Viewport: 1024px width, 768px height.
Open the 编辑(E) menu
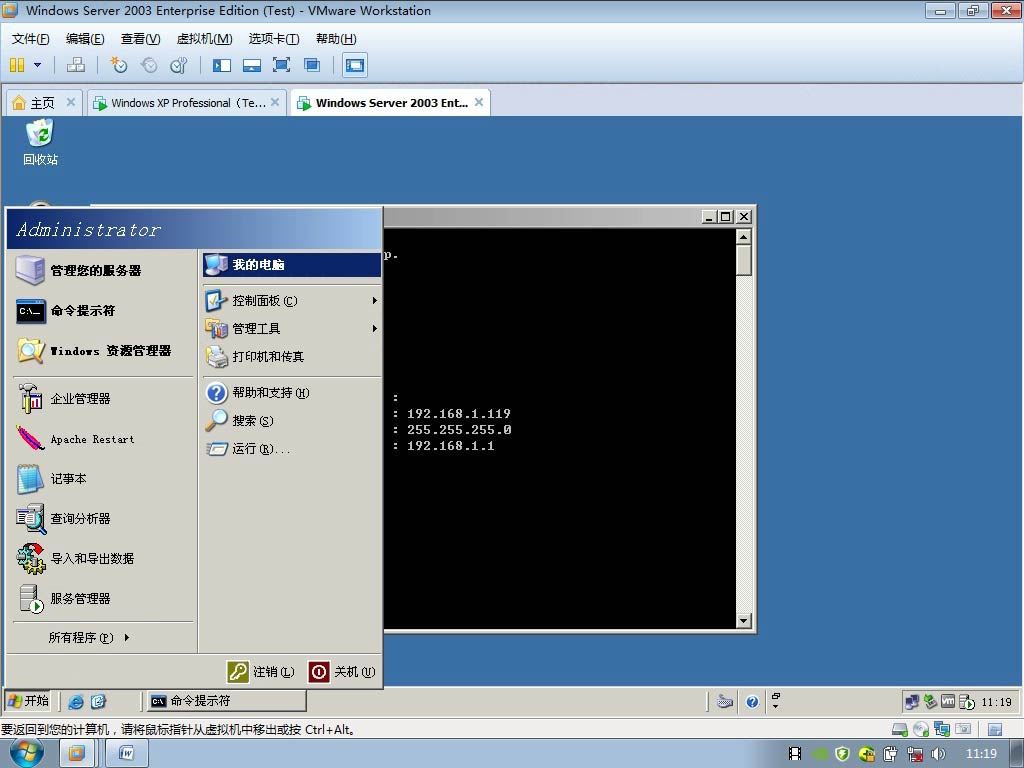pos(85,39)
